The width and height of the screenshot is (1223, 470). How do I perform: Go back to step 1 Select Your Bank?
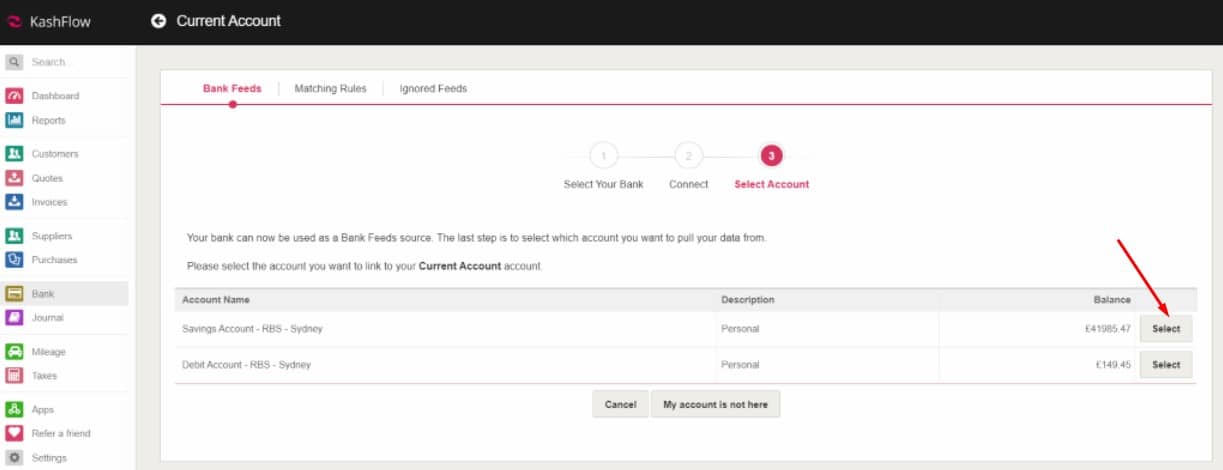(604, 156)
